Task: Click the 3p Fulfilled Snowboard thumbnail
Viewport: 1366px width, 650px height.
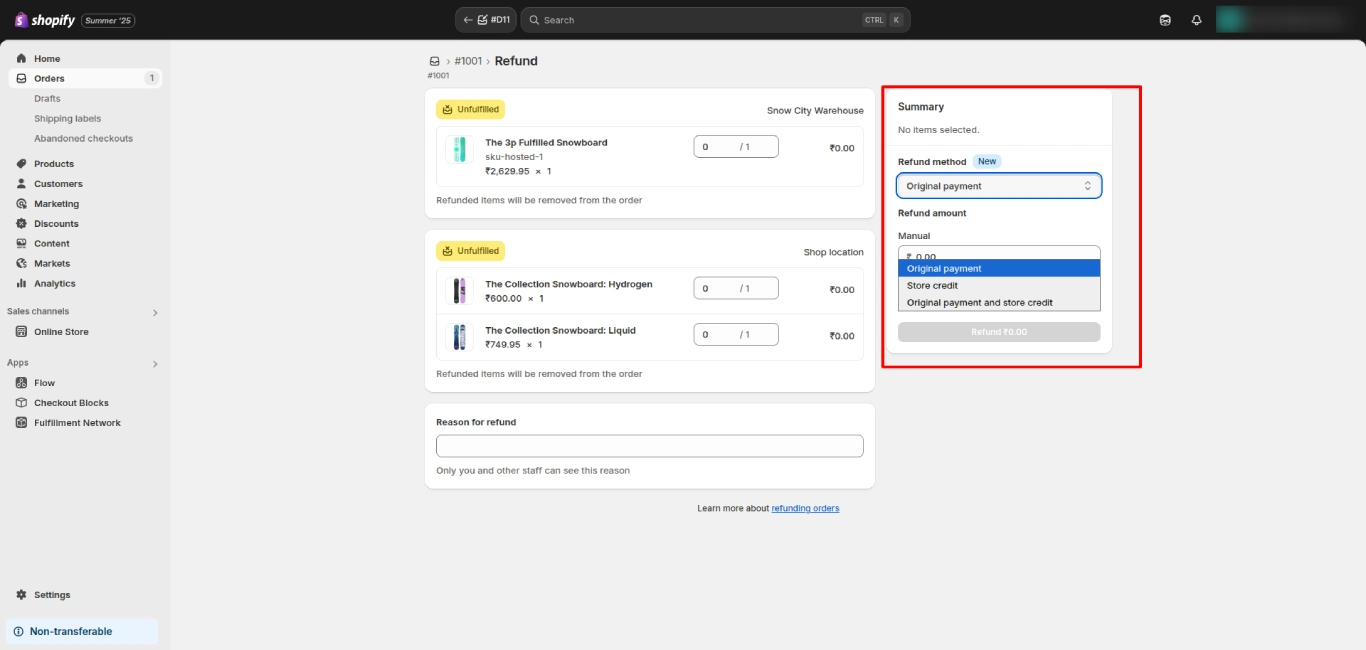Action: pyautogui.click(x=459, y=149)
